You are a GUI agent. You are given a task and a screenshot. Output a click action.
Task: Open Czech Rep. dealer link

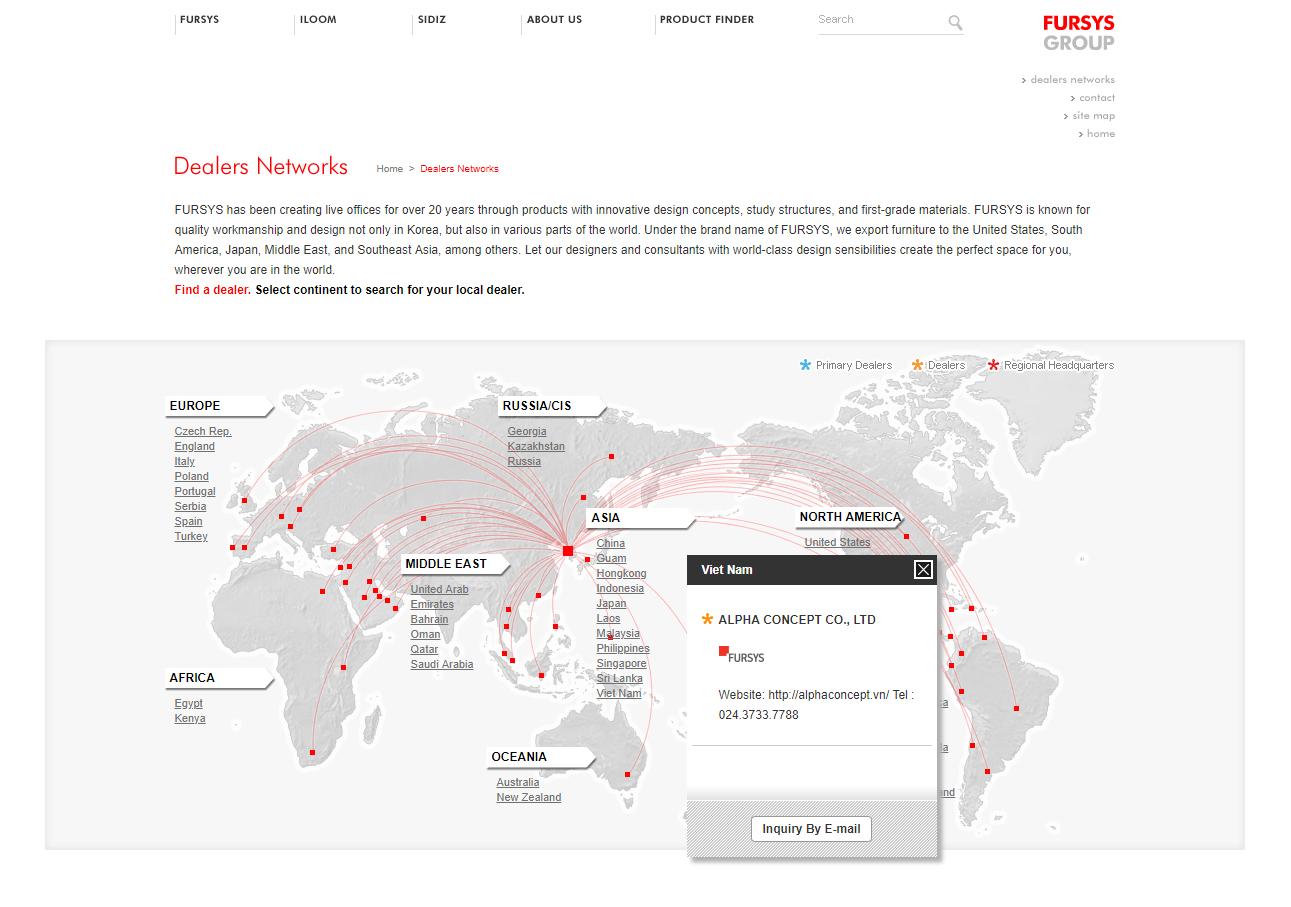tap(203, 432)
